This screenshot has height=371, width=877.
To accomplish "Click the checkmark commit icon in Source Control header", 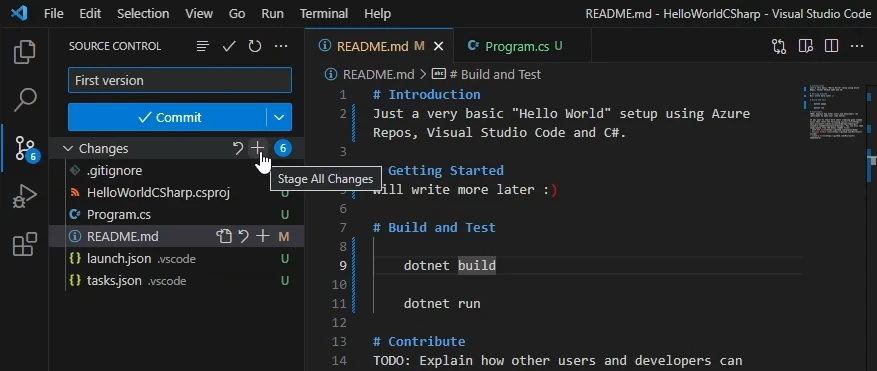I will point(229,46).
